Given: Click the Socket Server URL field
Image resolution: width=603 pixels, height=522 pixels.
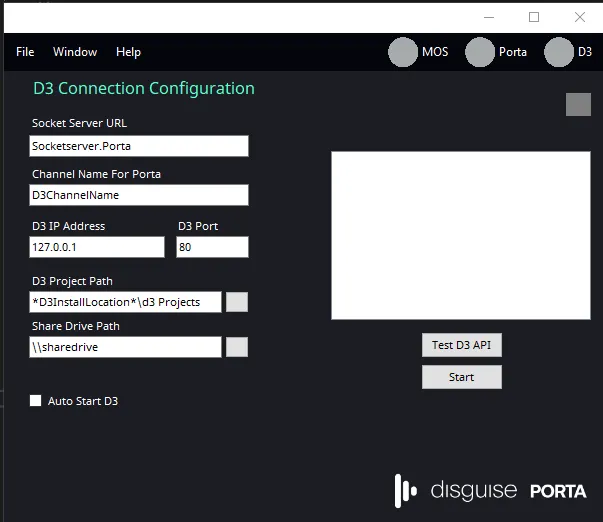Looking at the screenshot, I should click(x=139, y=146).
